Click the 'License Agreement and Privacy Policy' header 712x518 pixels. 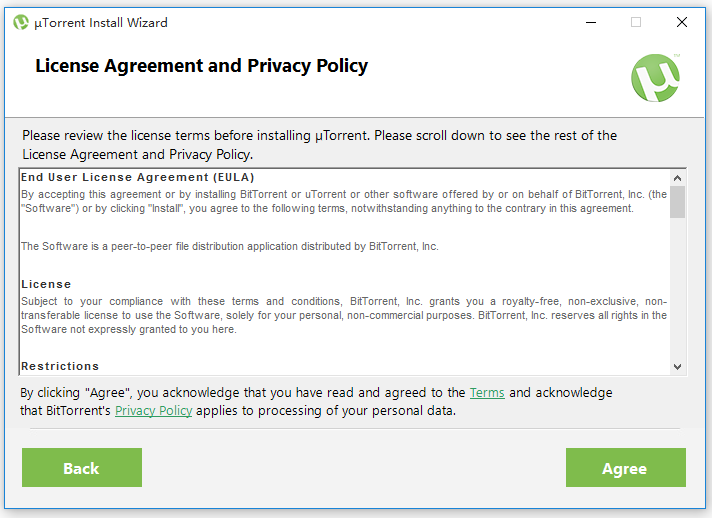(201, 67)
